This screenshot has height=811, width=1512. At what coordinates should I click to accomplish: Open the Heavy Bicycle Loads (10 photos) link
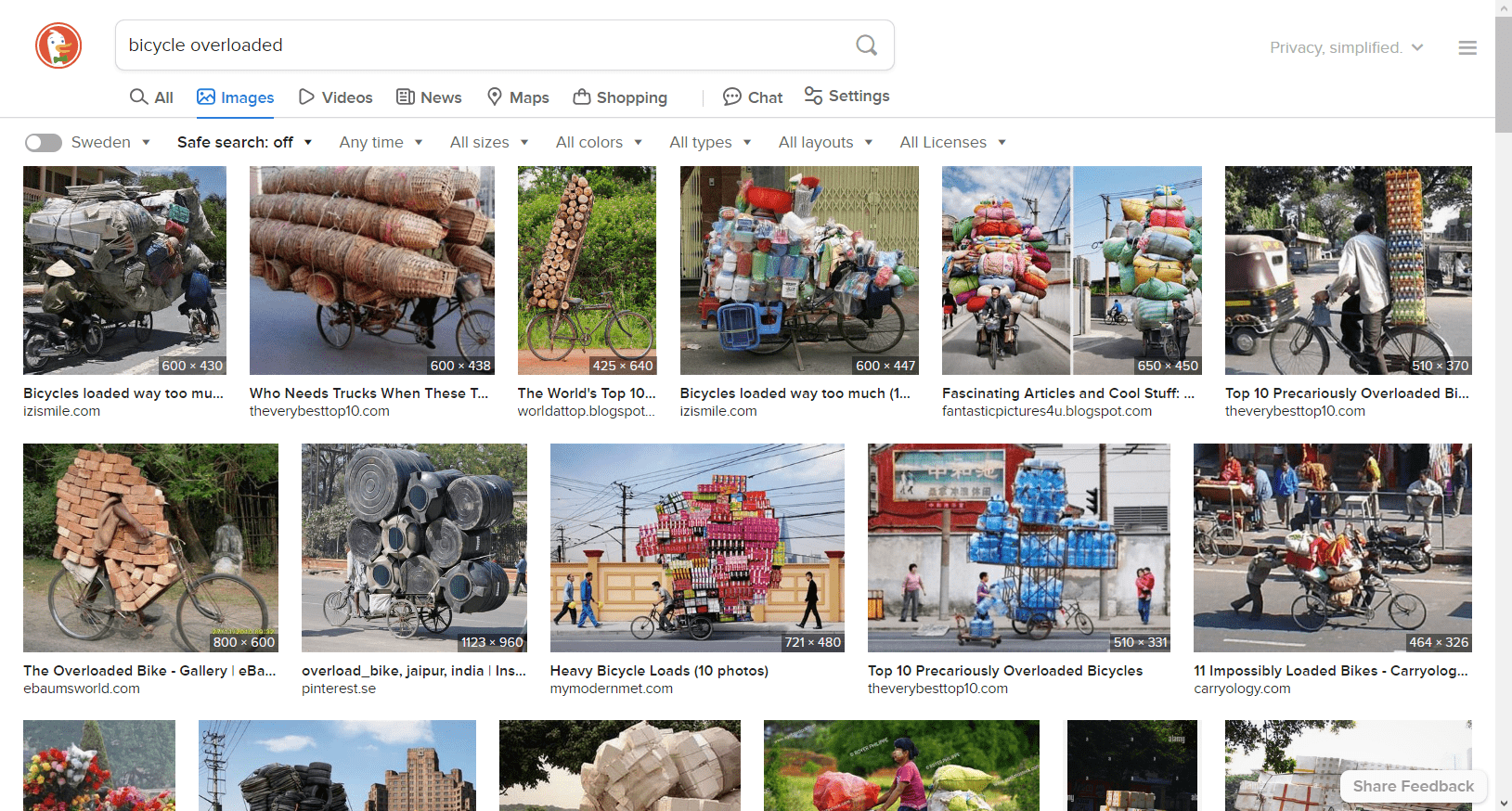pyautogui.click(x=659, y=670)
